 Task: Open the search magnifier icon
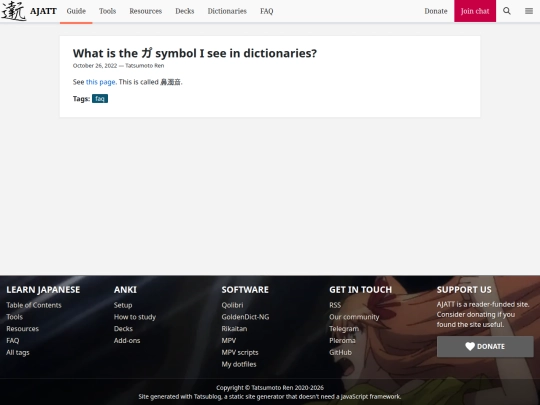pyautogui.click(x=507, y=11)
